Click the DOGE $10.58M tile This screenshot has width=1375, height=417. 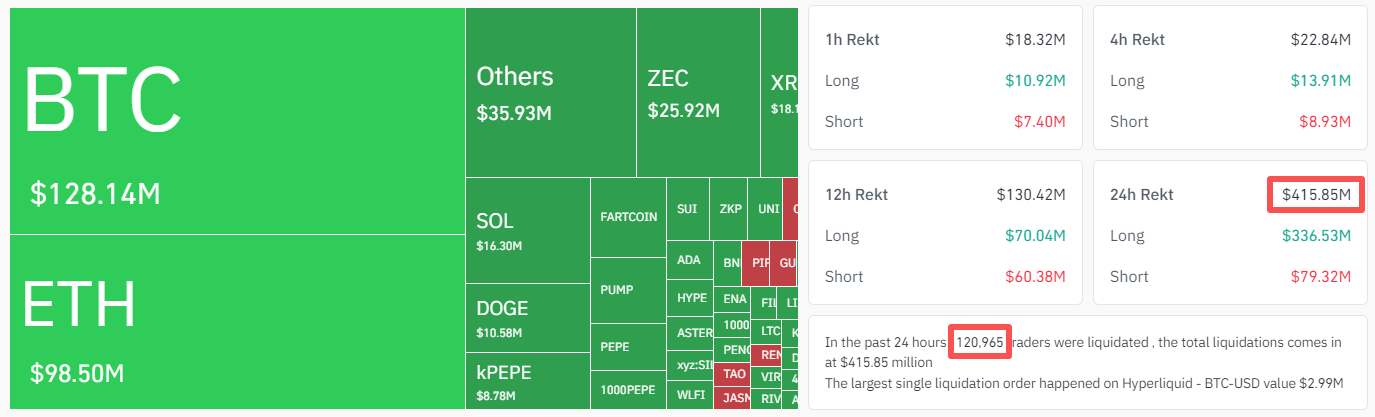[x=527, y=317]
